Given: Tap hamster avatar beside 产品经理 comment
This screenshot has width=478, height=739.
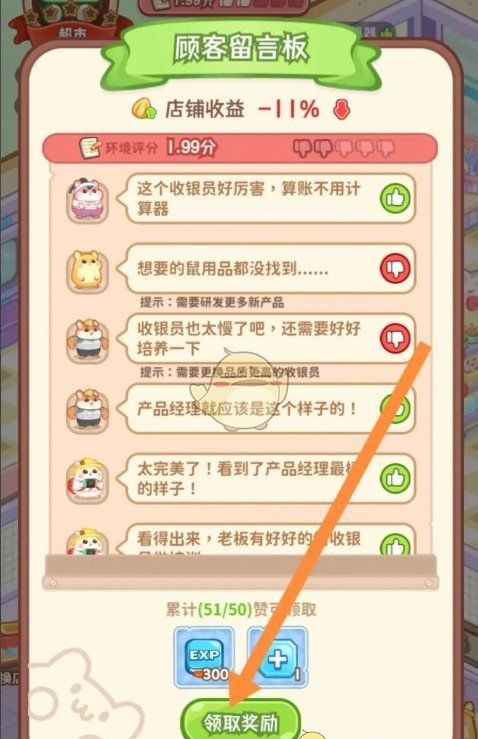Looking at the screenshot, I should pyautogui.click(x=87, y=410).
